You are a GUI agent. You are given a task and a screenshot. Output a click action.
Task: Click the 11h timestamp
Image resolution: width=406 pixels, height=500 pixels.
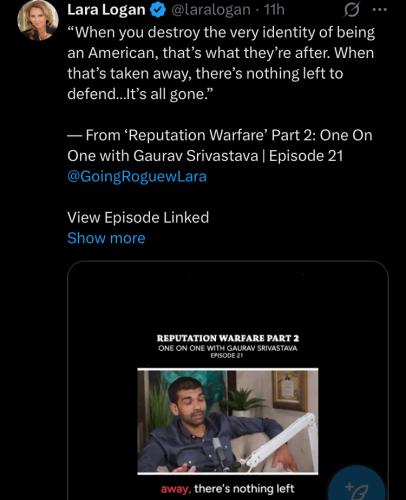pyautogui.click(x=274, y=10)
